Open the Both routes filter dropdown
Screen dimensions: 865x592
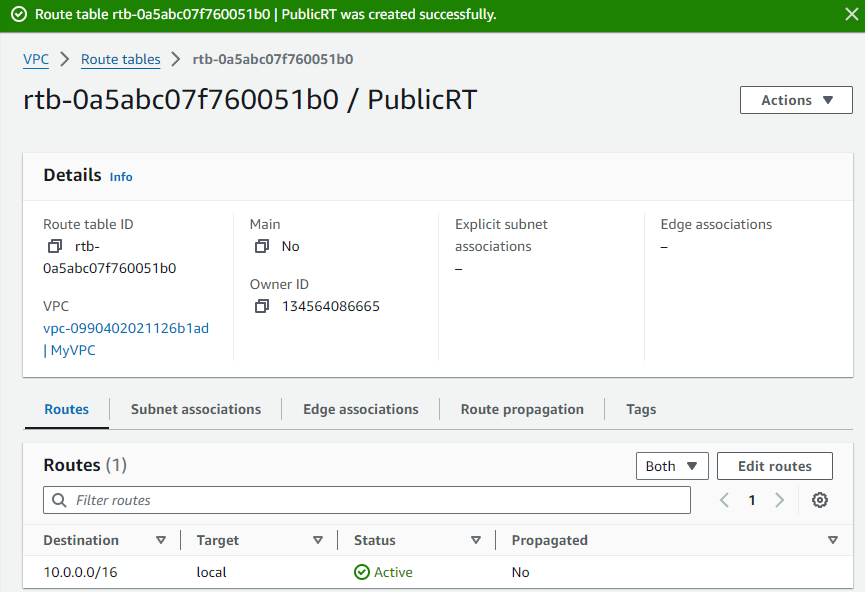[x=672, y=465]
